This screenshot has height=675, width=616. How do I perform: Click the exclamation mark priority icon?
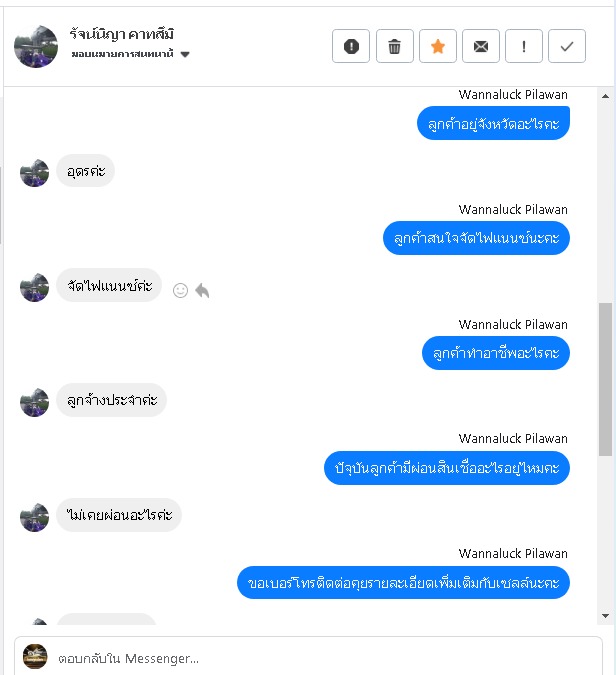[524, 46]
